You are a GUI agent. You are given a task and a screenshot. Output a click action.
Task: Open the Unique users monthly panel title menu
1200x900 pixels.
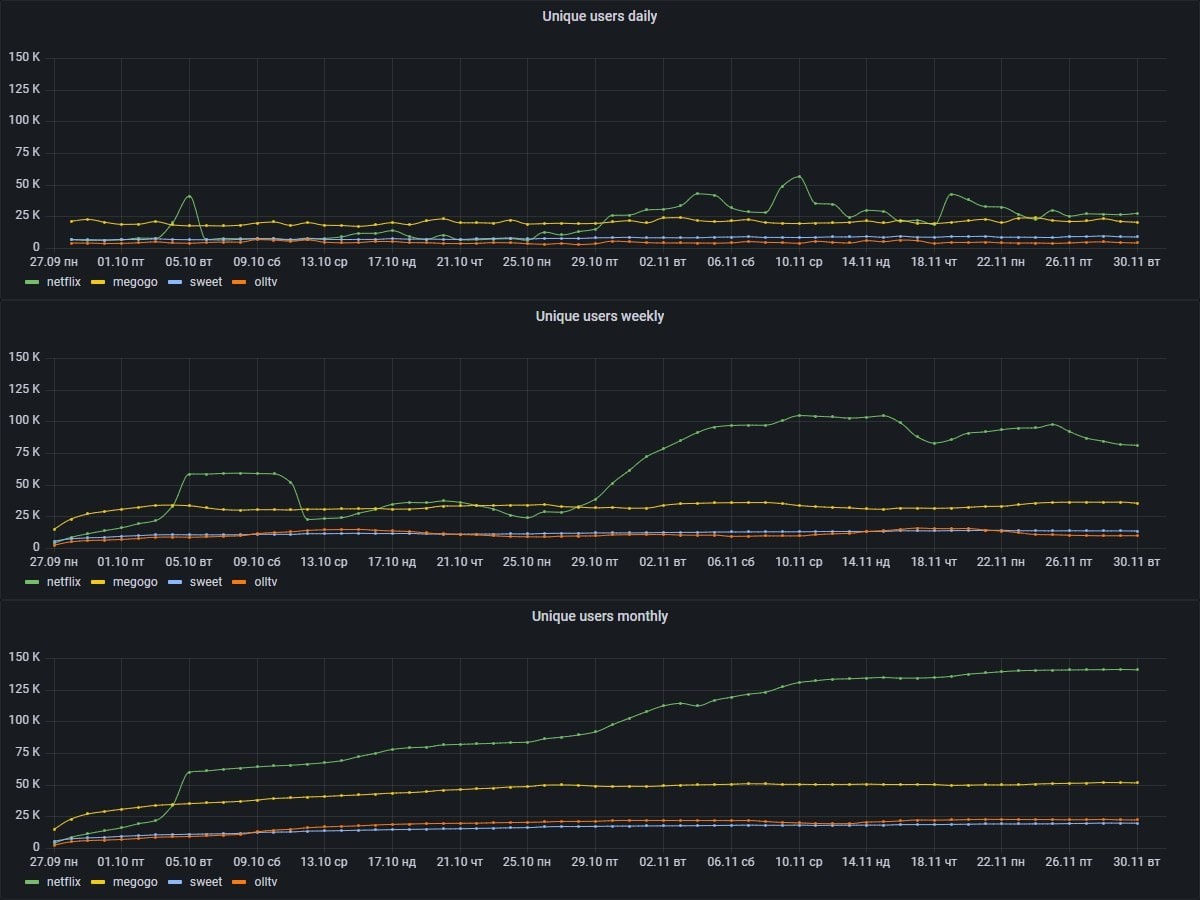[x=600, y=616]
